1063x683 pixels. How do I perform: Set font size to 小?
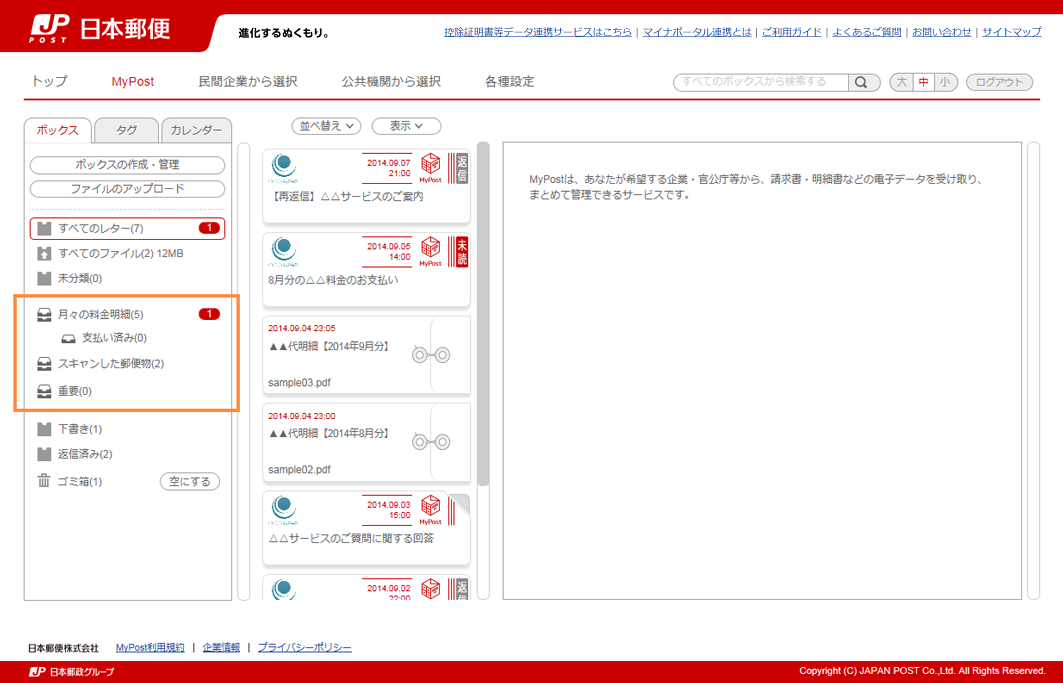(x=945, y=82)
